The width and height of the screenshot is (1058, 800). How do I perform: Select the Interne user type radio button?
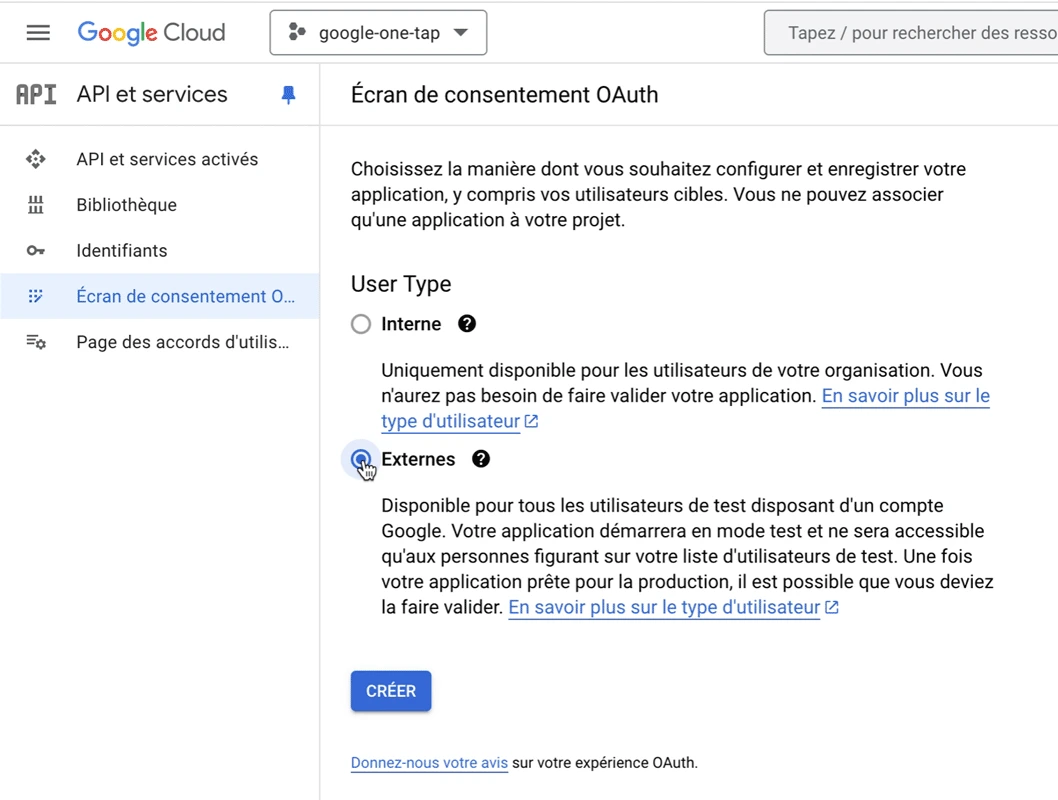[x=360, y=323]
